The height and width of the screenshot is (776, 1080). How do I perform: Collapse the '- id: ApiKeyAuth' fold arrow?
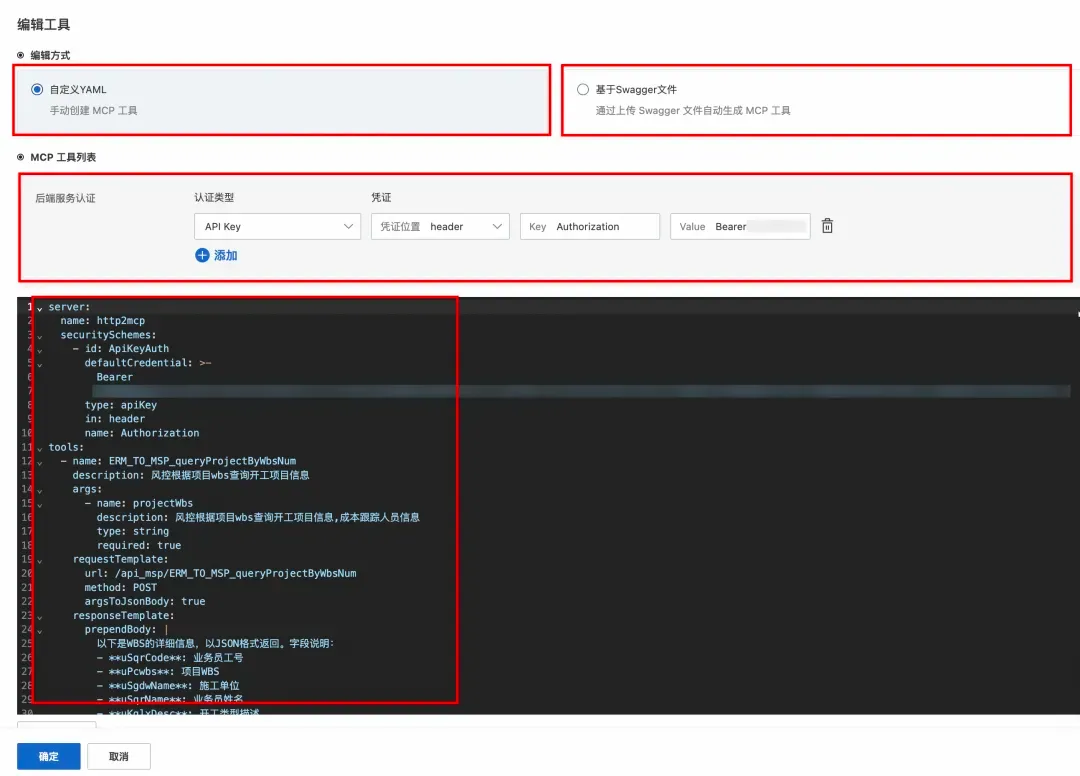coord(39,351)
